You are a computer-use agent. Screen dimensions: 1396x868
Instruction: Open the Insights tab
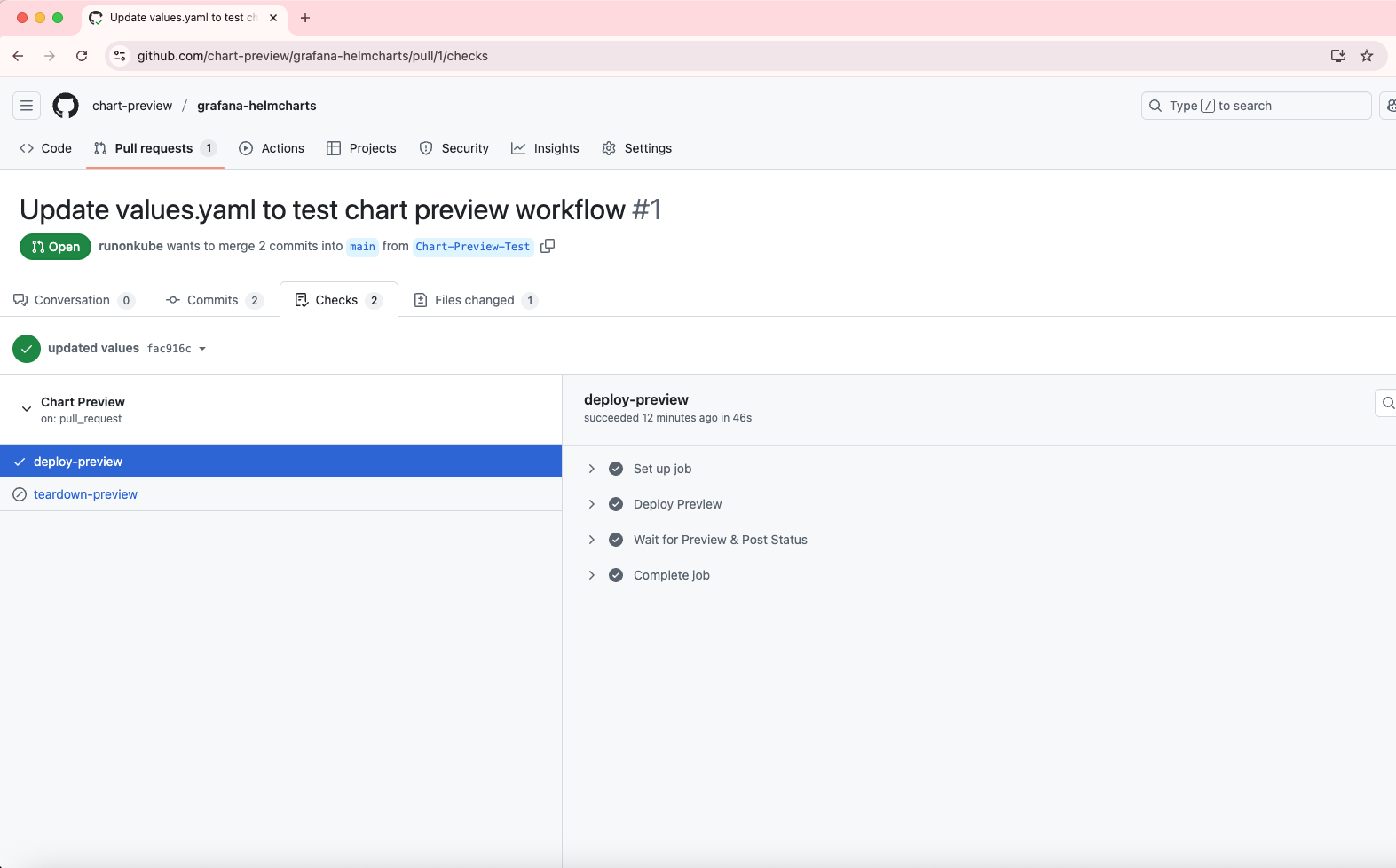[x=545, y=148]
